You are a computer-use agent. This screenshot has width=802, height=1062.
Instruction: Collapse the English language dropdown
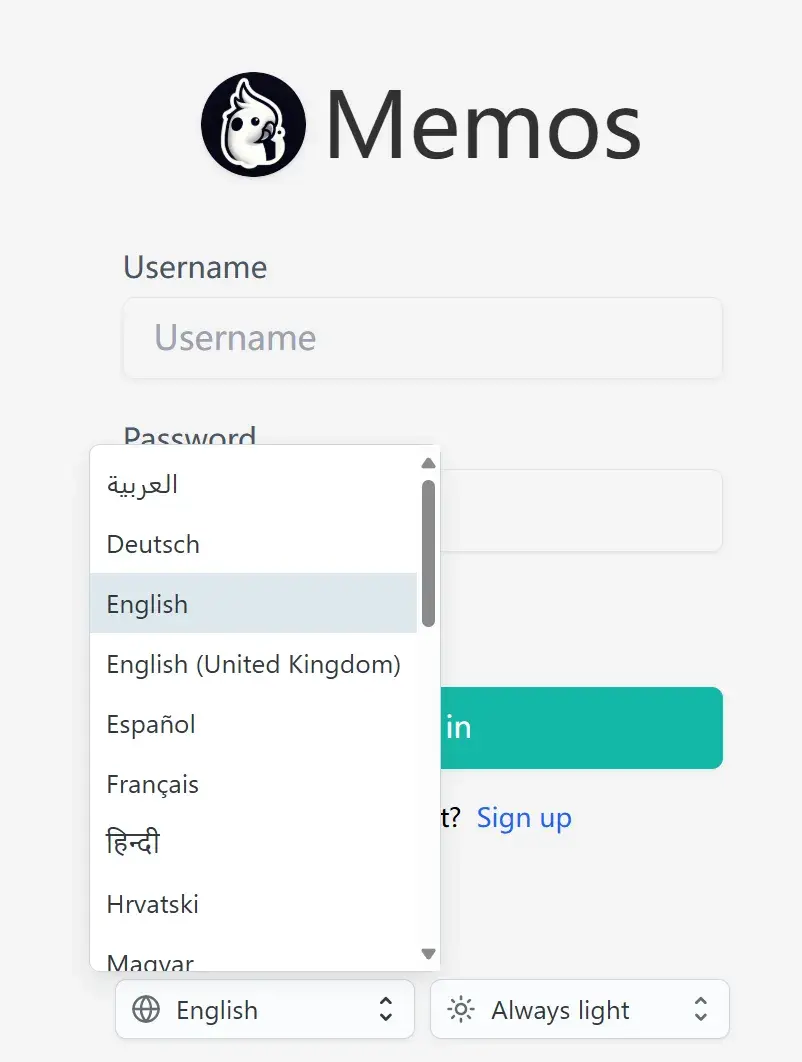[264, 1010]
